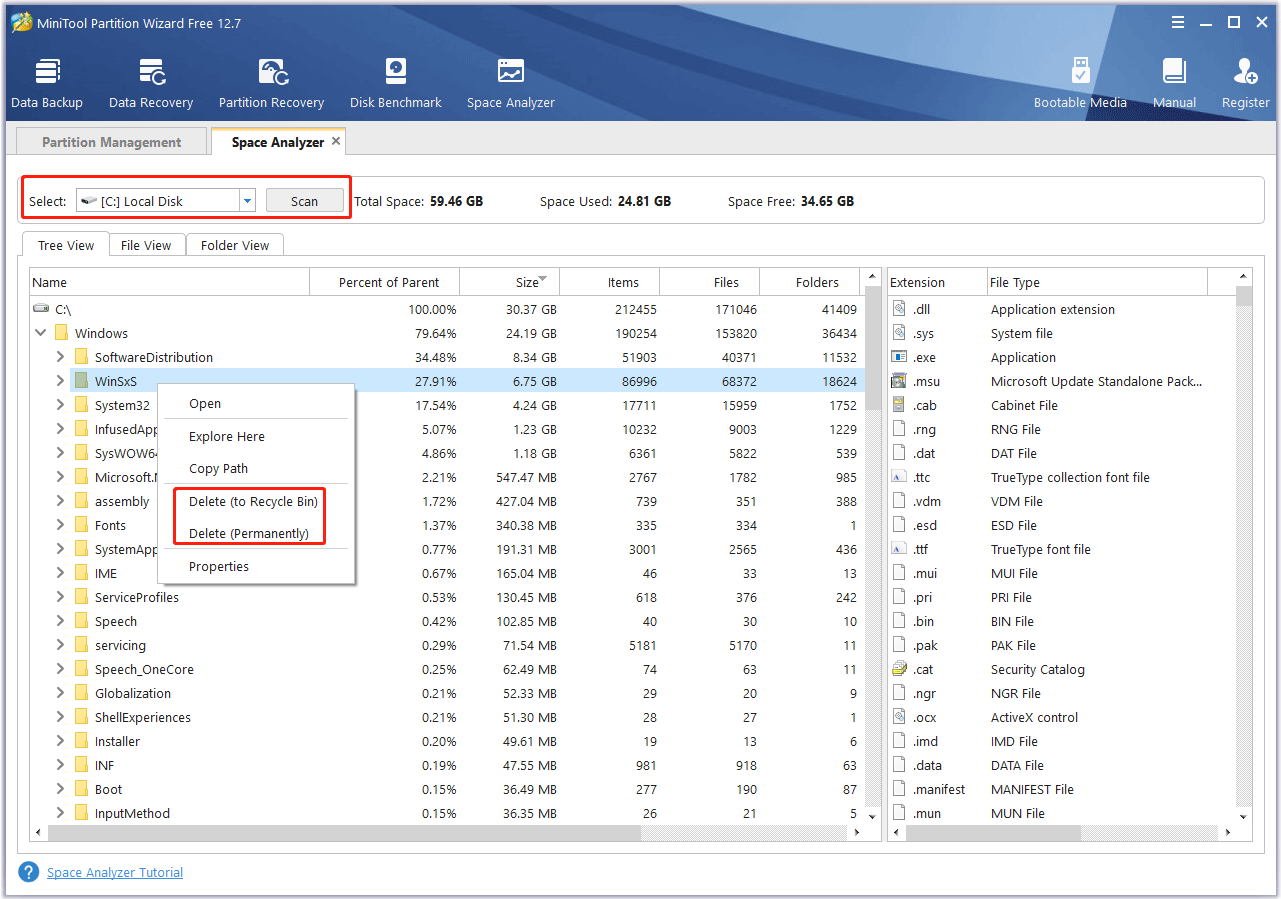This screenshot has width=1281, height=899.
Task: Select Explore Here in context menu
Action: click(x=256, y=436)
